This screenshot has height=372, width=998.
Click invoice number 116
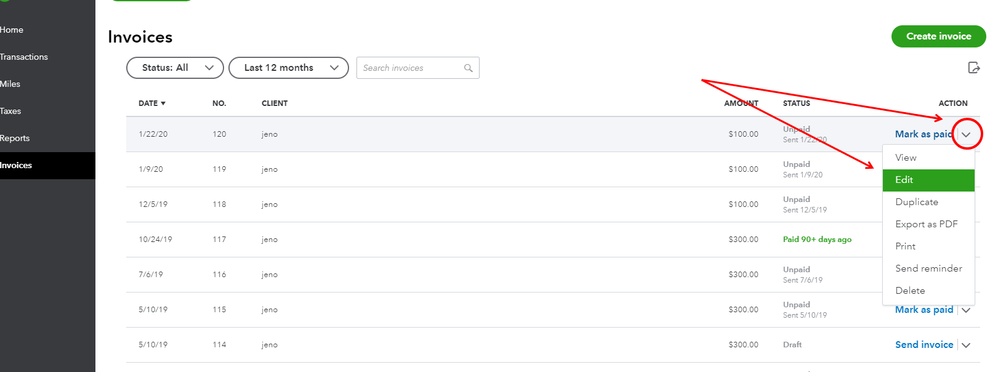219,275
